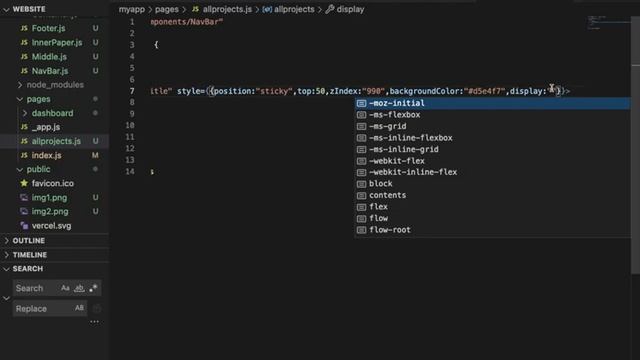This screenshot has width=640, height=360.
Task: Click pages in the breadcrumb
Action: tap(167, 9)
